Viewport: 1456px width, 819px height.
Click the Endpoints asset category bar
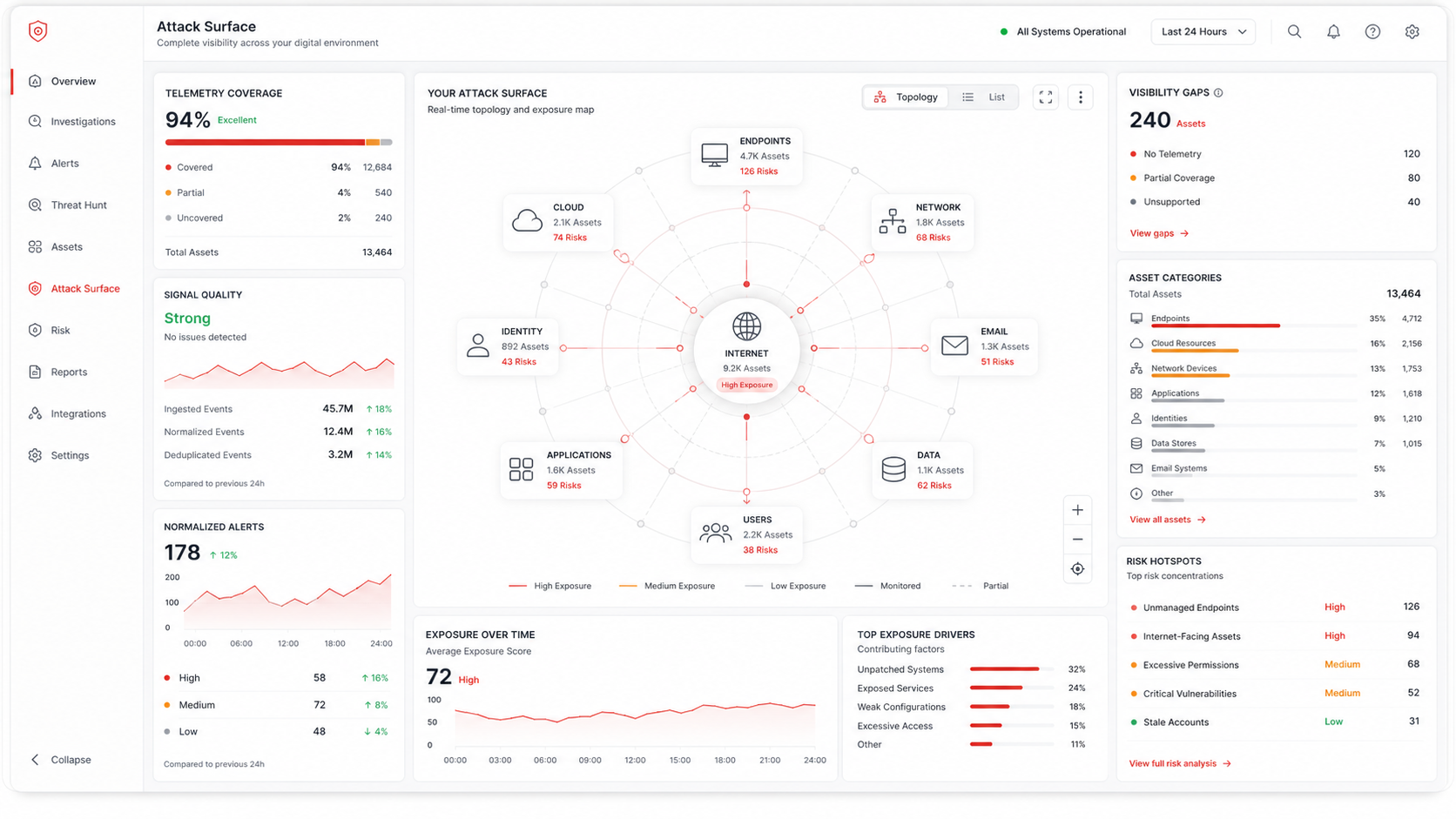coord(1254,326)
